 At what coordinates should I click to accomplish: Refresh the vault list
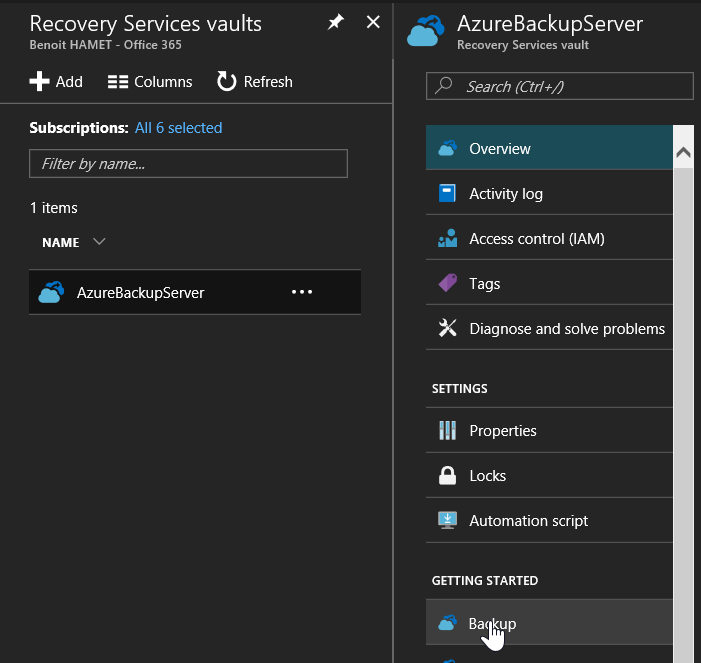(255, 82)
